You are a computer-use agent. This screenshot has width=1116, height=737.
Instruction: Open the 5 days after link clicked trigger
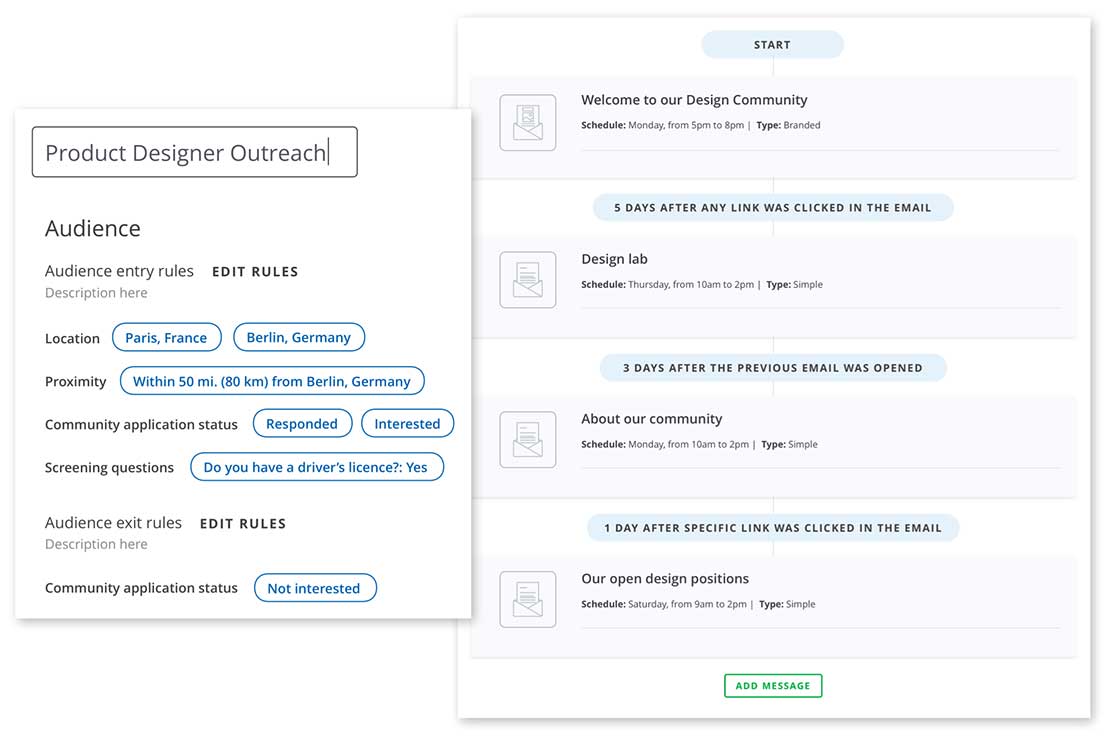772,208
